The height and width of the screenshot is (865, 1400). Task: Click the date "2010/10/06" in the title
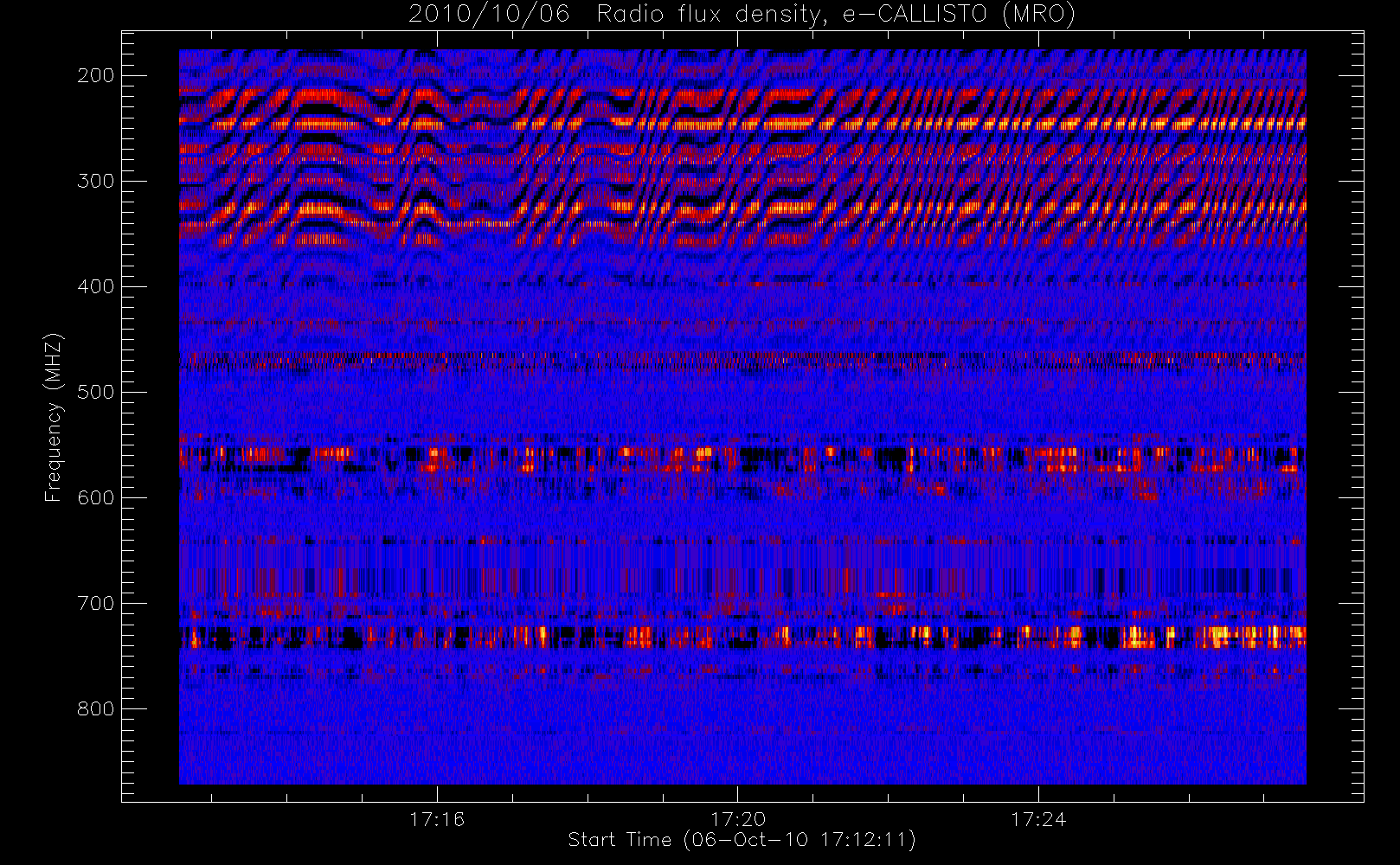[489, 15]
